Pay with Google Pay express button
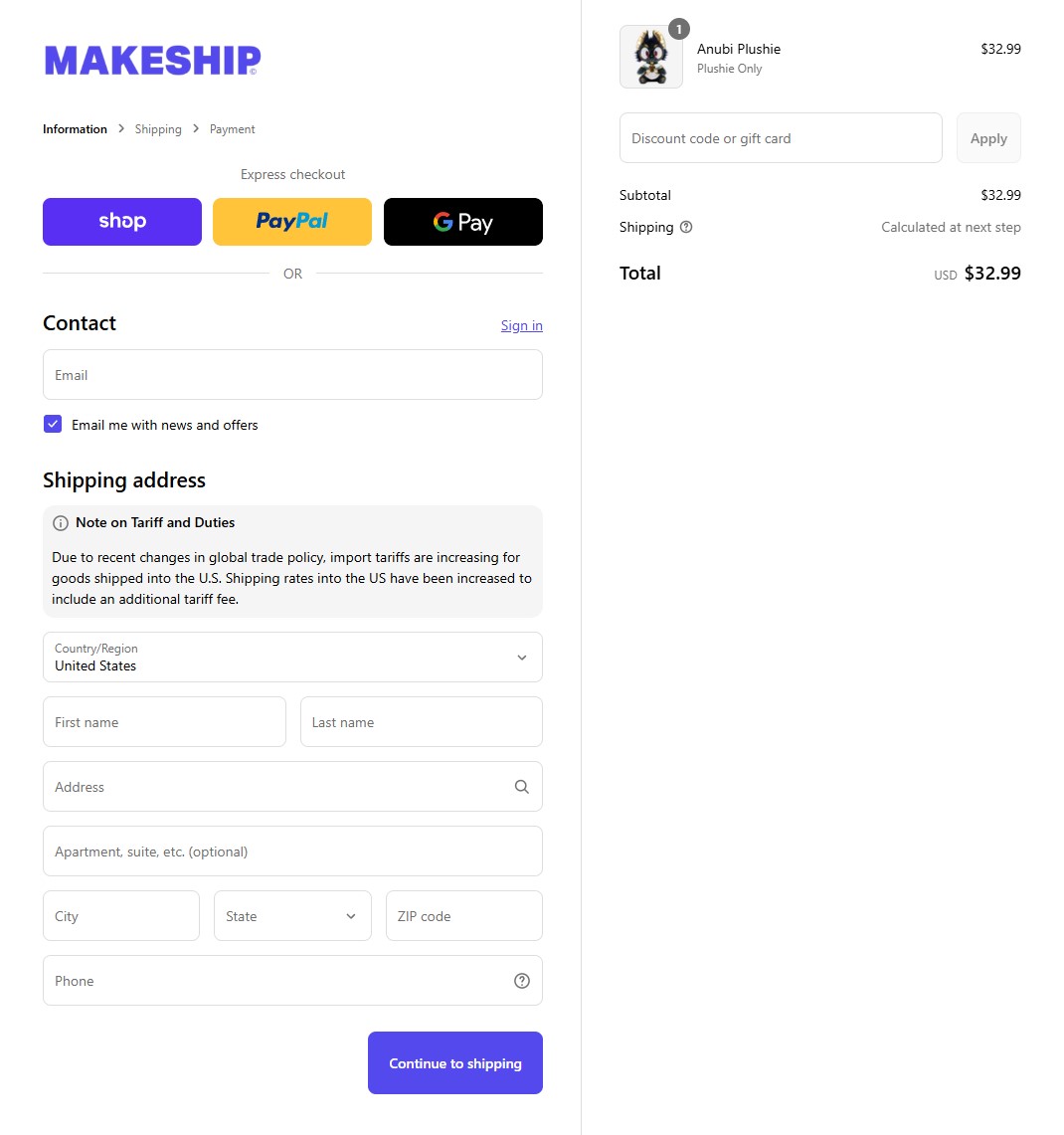 [x=463, y=222]
